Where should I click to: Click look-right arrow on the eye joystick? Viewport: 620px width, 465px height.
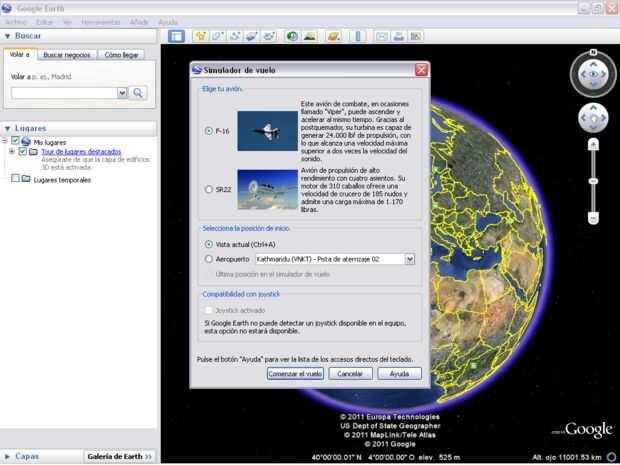coord(604,74)
